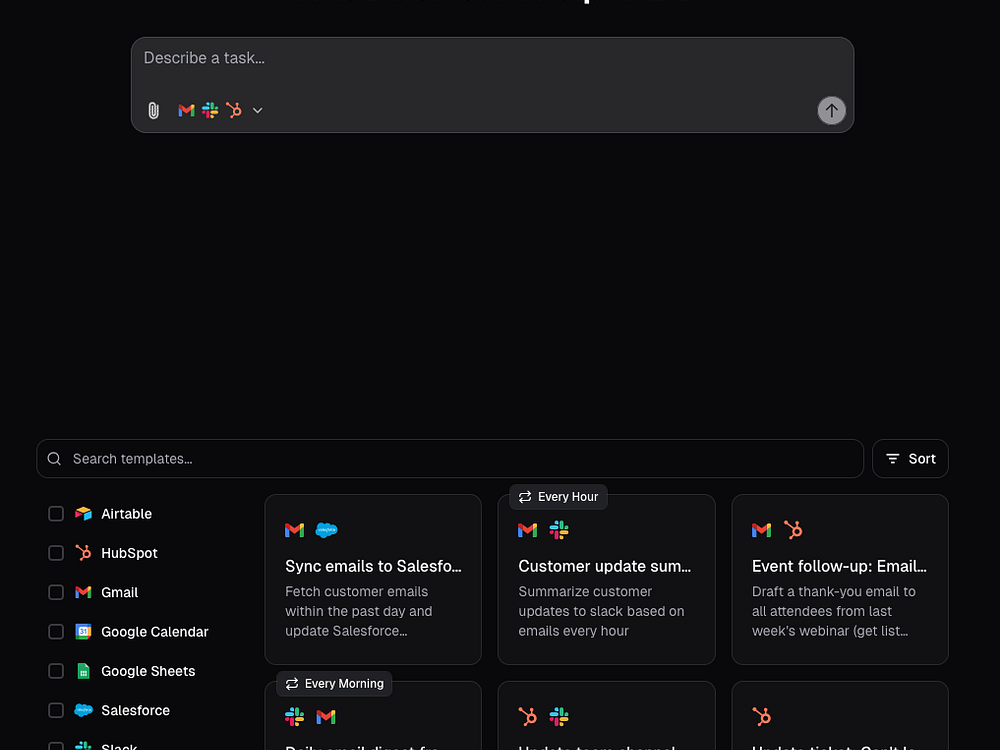Click the Every Hour schedule badge
The height and width of the screenshot is (750, 1000).
click(558, 497)
